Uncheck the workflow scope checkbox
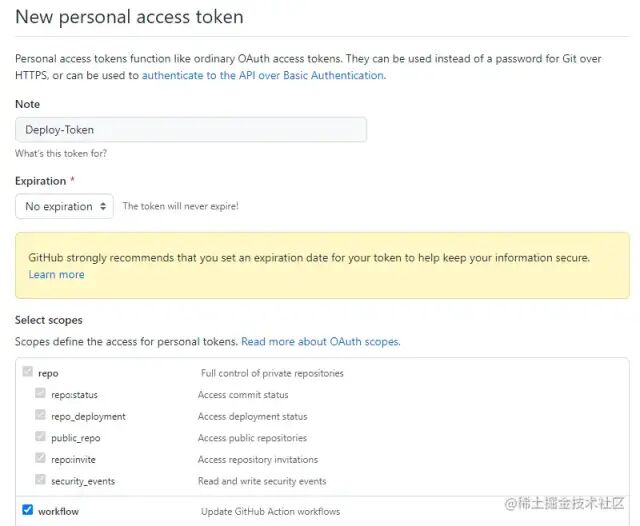The image size is (640, 526). click(27, 511)
